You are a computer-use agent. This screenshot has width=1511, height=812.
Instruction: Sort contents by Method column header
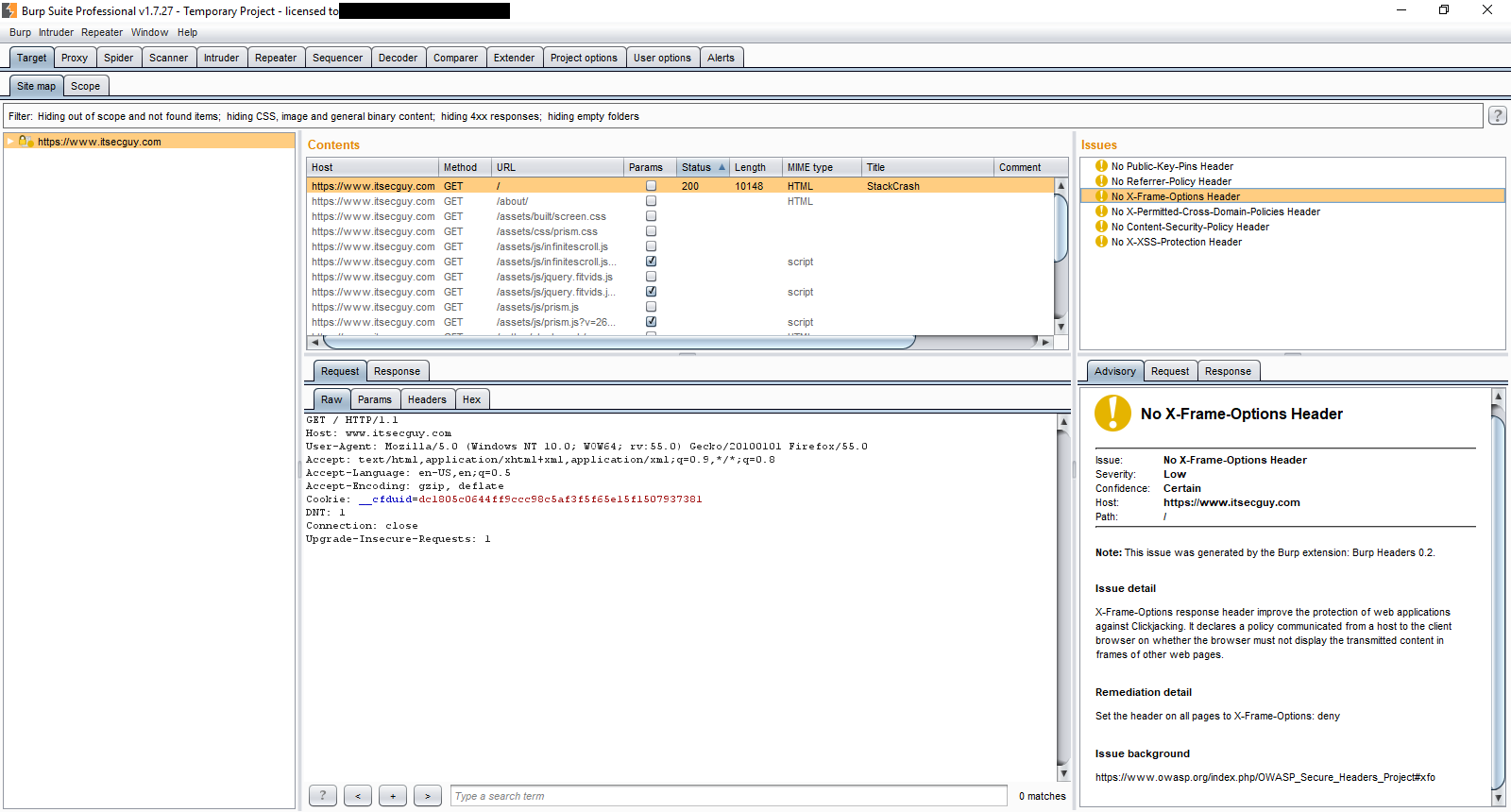[x=466, y=167]
